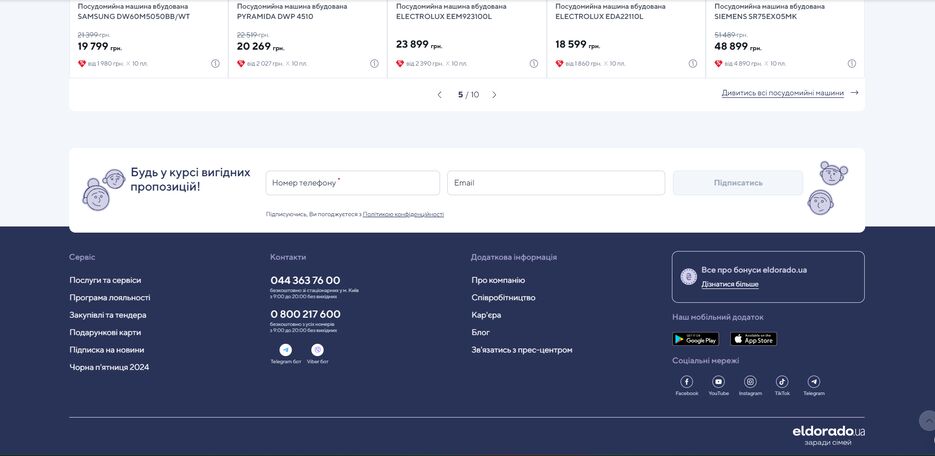Open Програма лояльності footer link

click(x=110, y=297)
